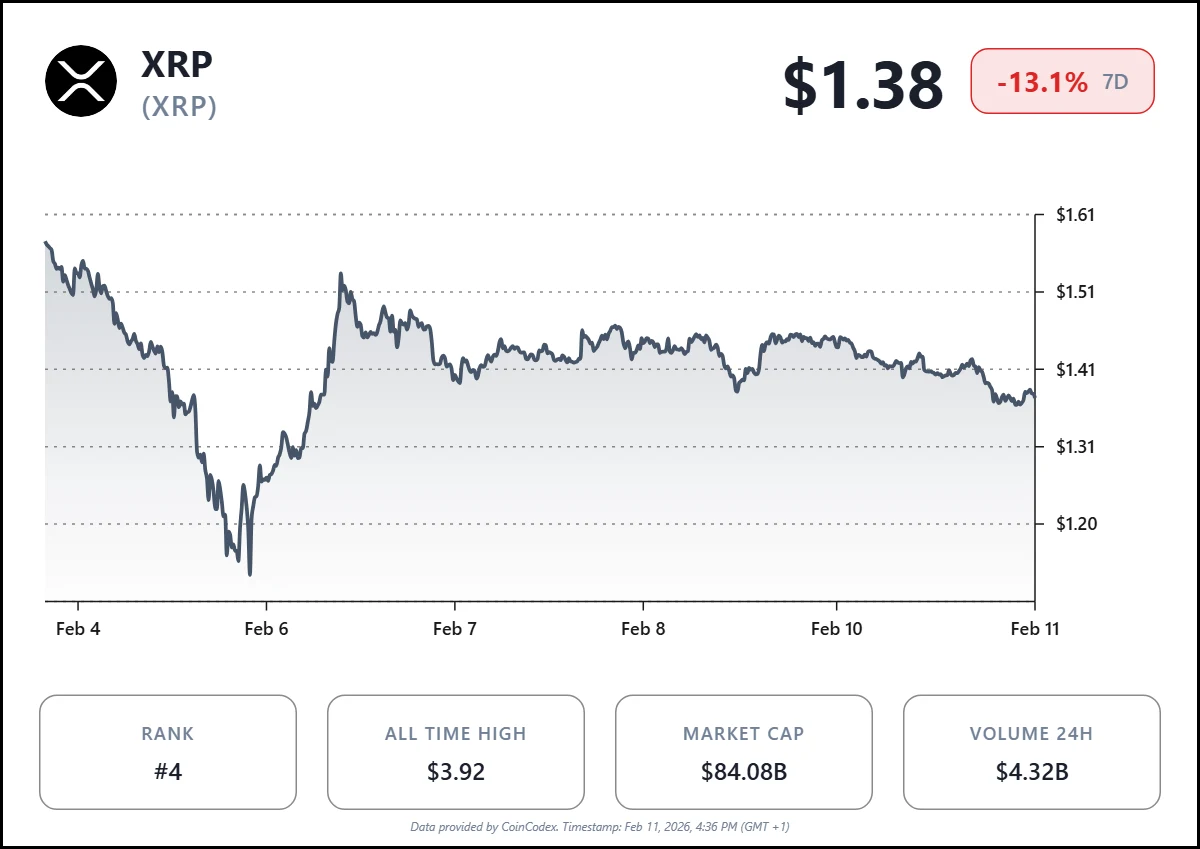
Task: Click the $1.41 price axis label
Action: click(x=1076, y=370)
